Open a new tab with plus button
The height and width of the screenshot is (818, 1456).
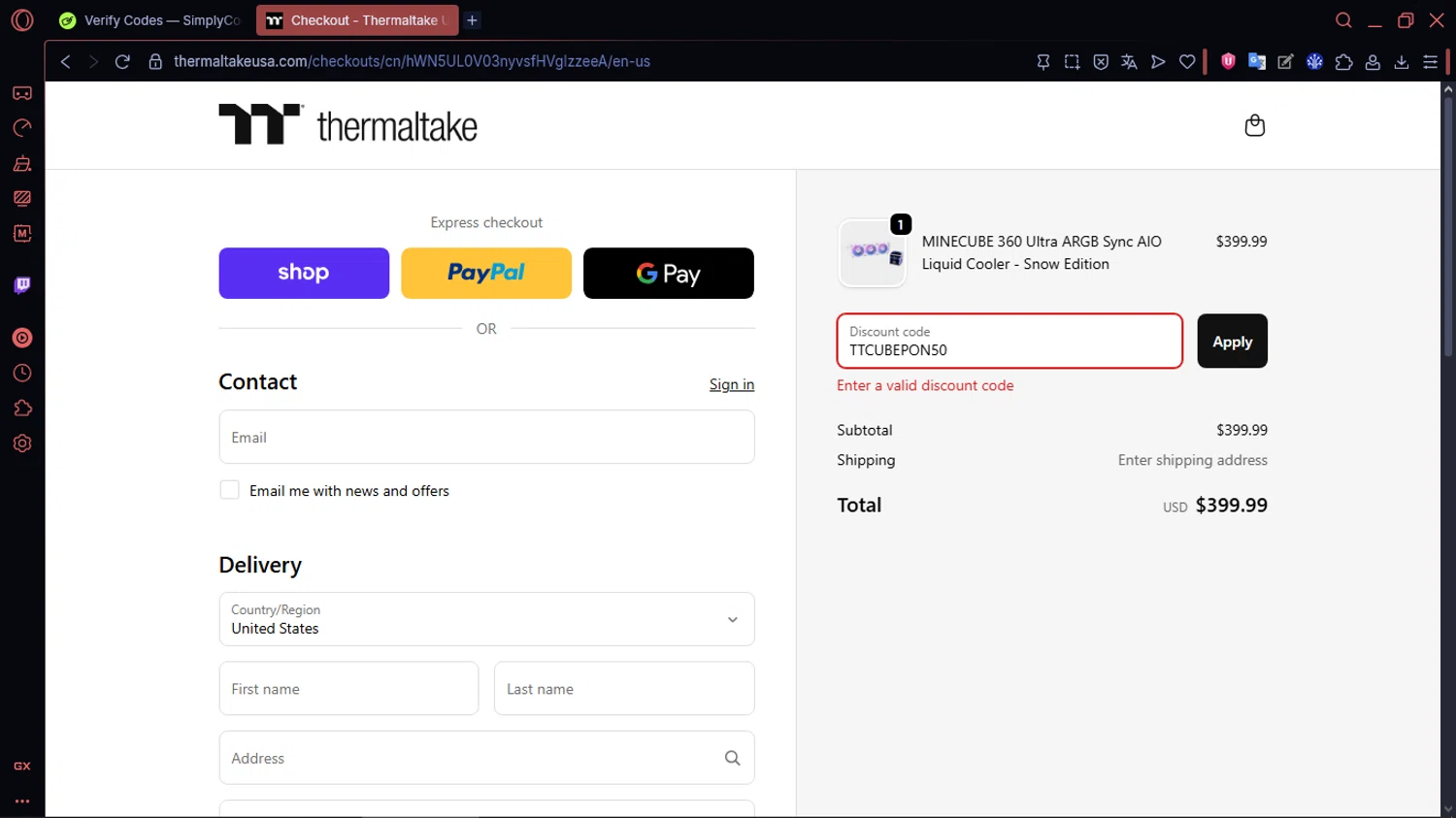pos(472,20)
